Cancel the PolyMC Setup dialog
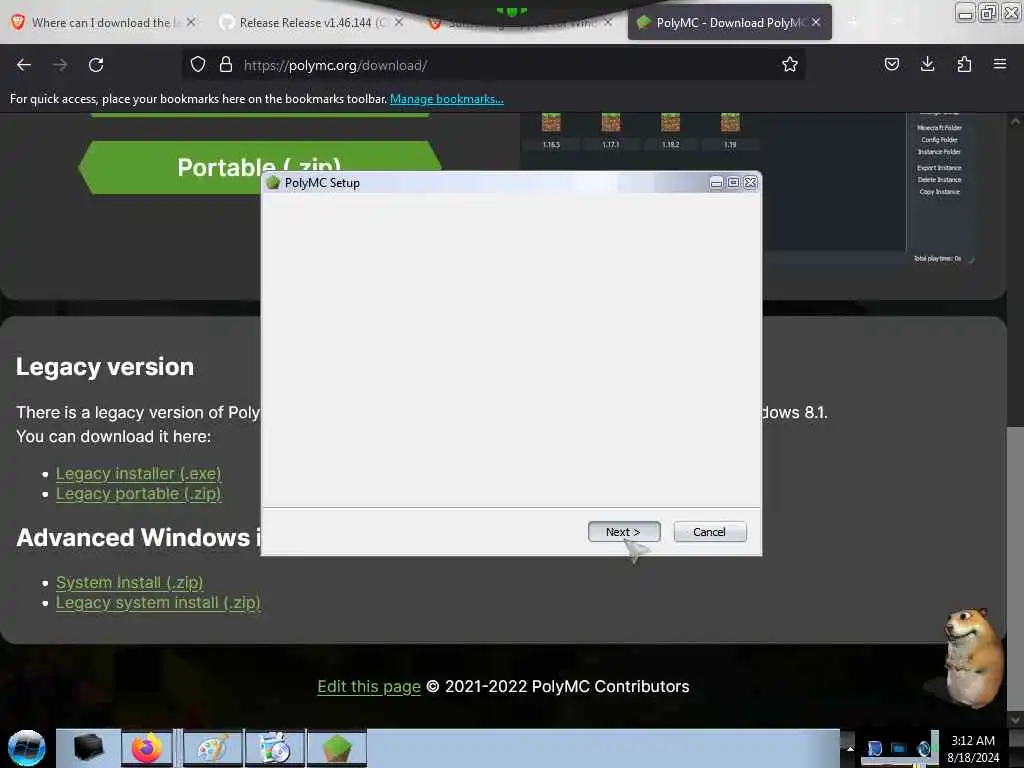The width and height of the screenshot is (1024, 768). coord(709,532)
